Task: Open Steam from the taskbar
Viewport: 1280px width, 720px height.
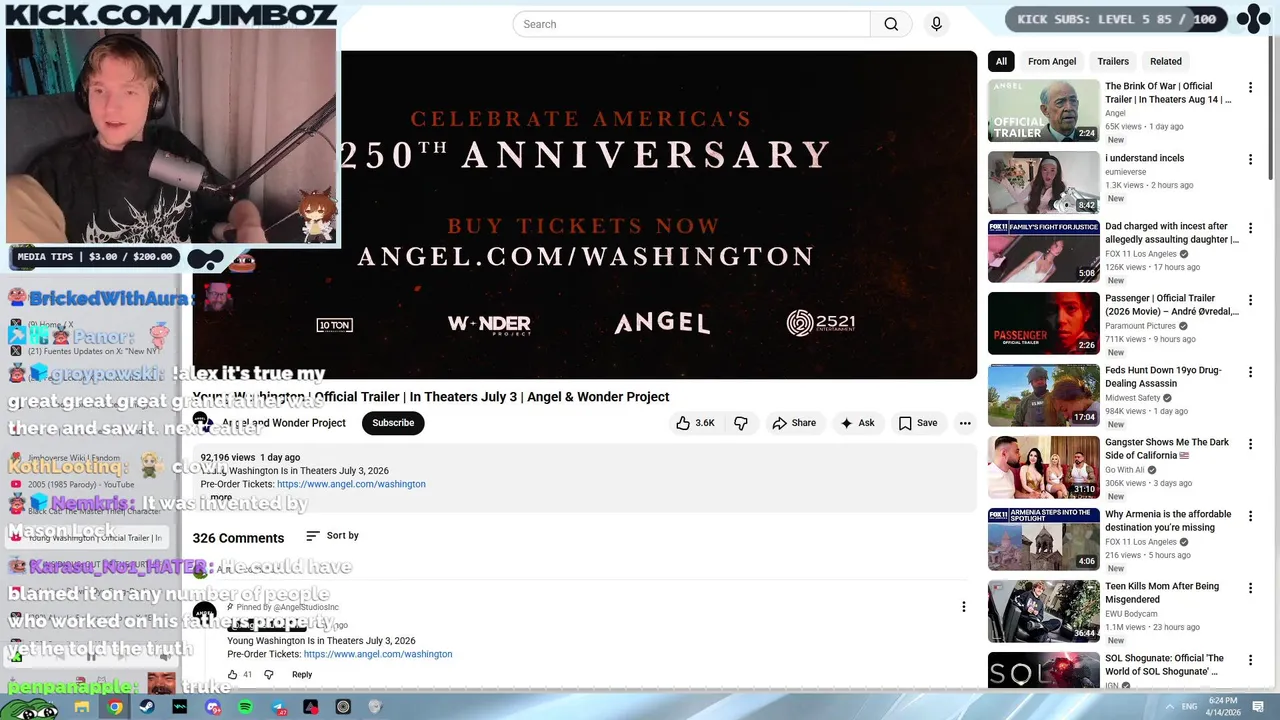Action: coord(147,707)
